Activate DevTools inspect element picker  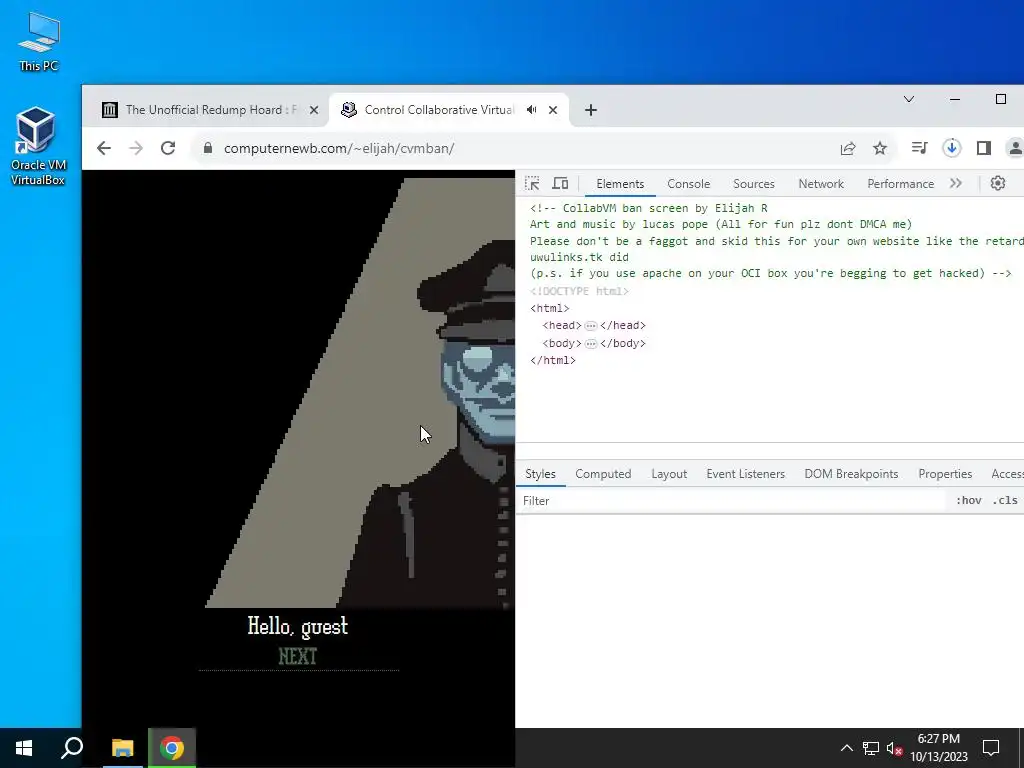pyautogui.click(x=532, y=184)
